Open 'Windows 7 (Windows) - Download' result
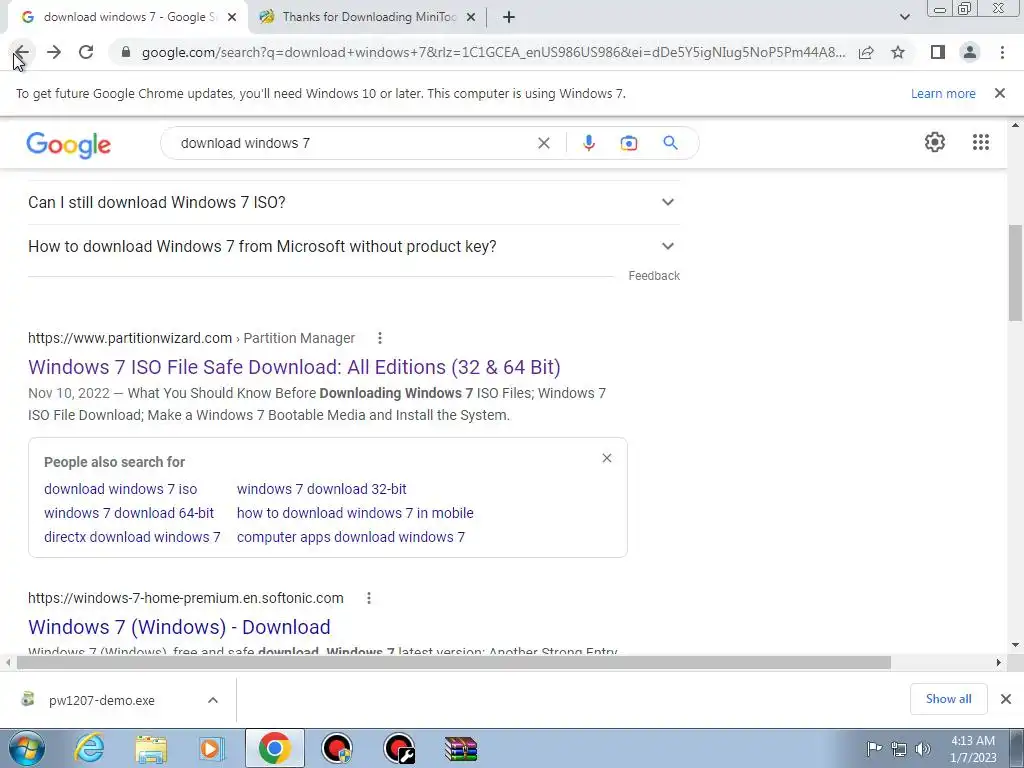1024x768 pixels. click(179, 627)
